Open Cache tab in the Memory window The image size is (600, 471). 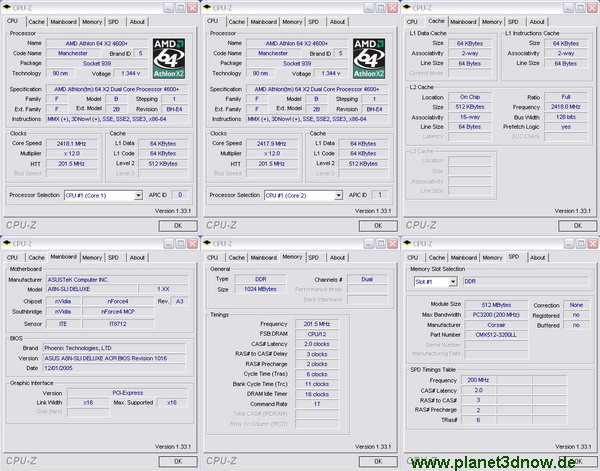(x=236, y=258)
